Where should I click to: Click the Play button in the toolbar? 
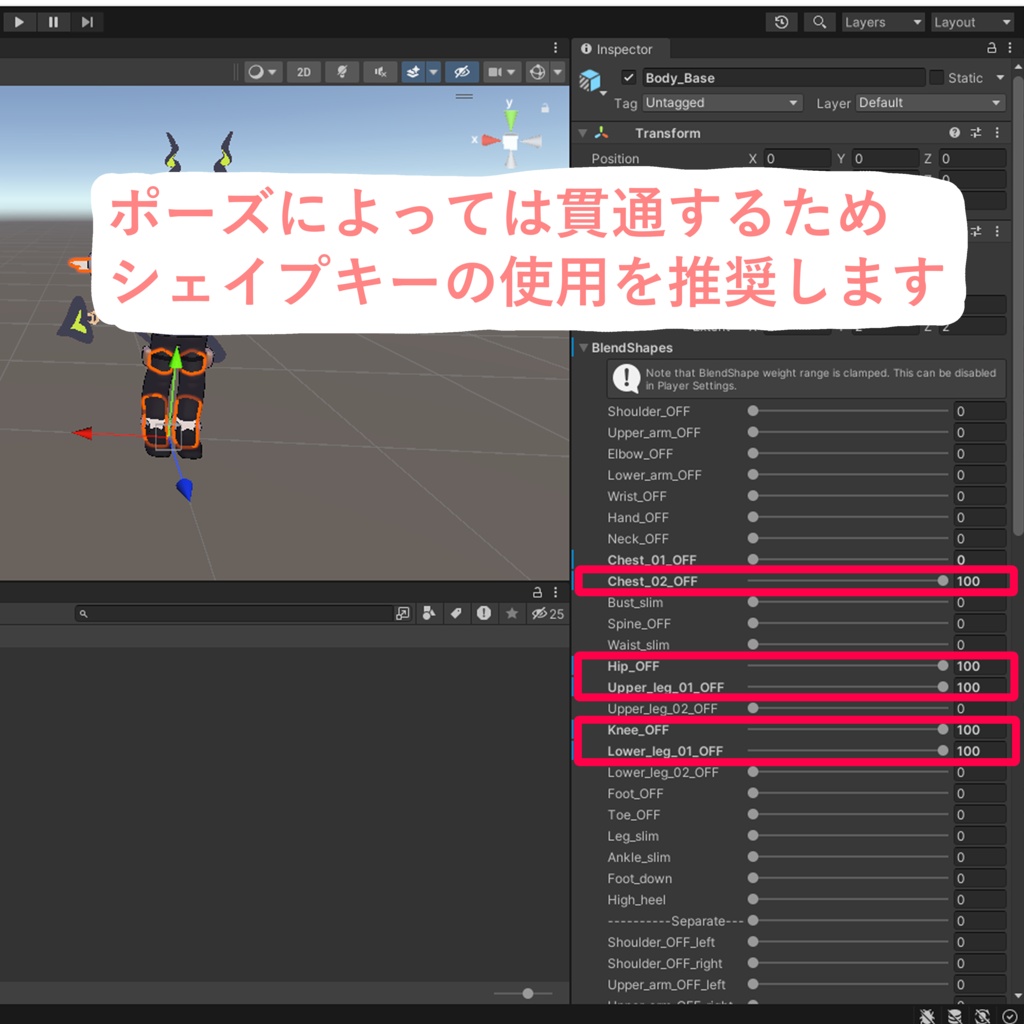pos(19,22)
